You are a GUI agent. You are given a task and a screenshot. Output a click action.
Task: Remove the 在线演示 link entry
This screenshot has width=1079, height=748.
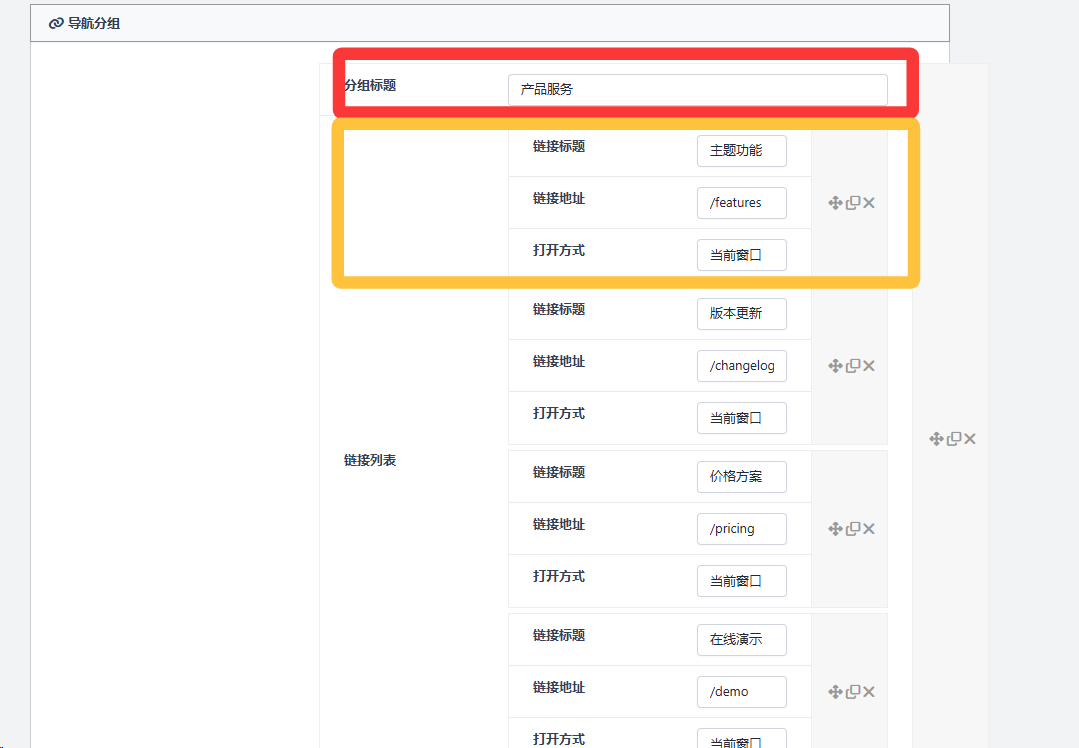(869, 692)
